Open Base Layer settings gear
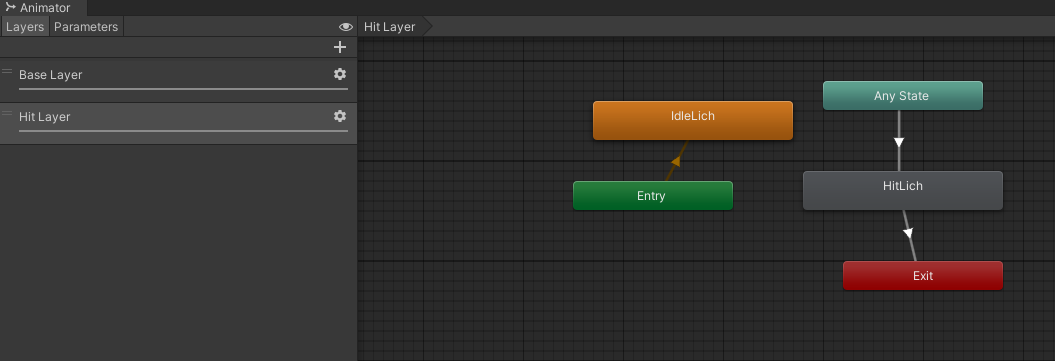Image resolution: width=1055 pixels, height=361 pixels. point(340,74)
